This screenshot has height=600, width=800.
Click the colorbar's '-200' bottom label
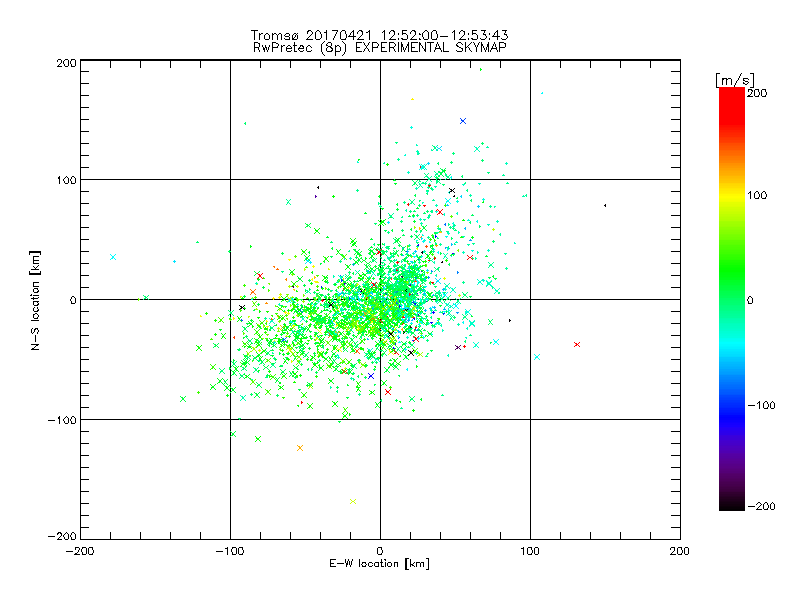[761, 506]
